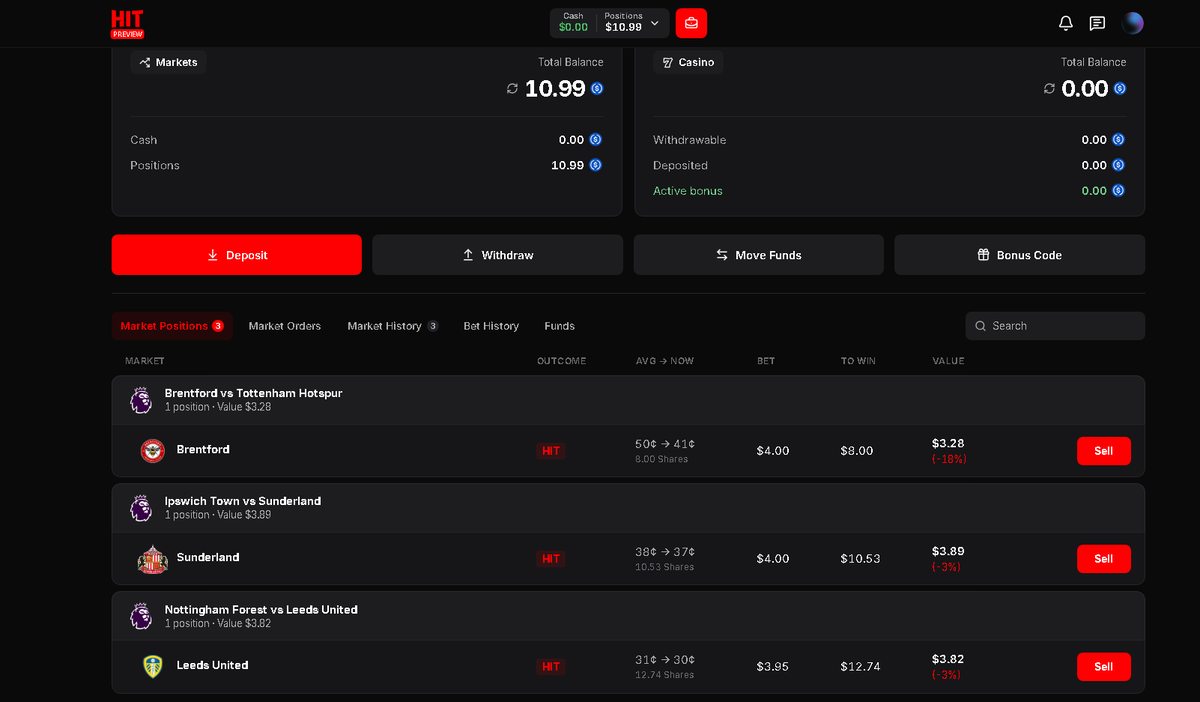Open the Funds tab
The image size is (1200, 702).
[x=559, y=326]
